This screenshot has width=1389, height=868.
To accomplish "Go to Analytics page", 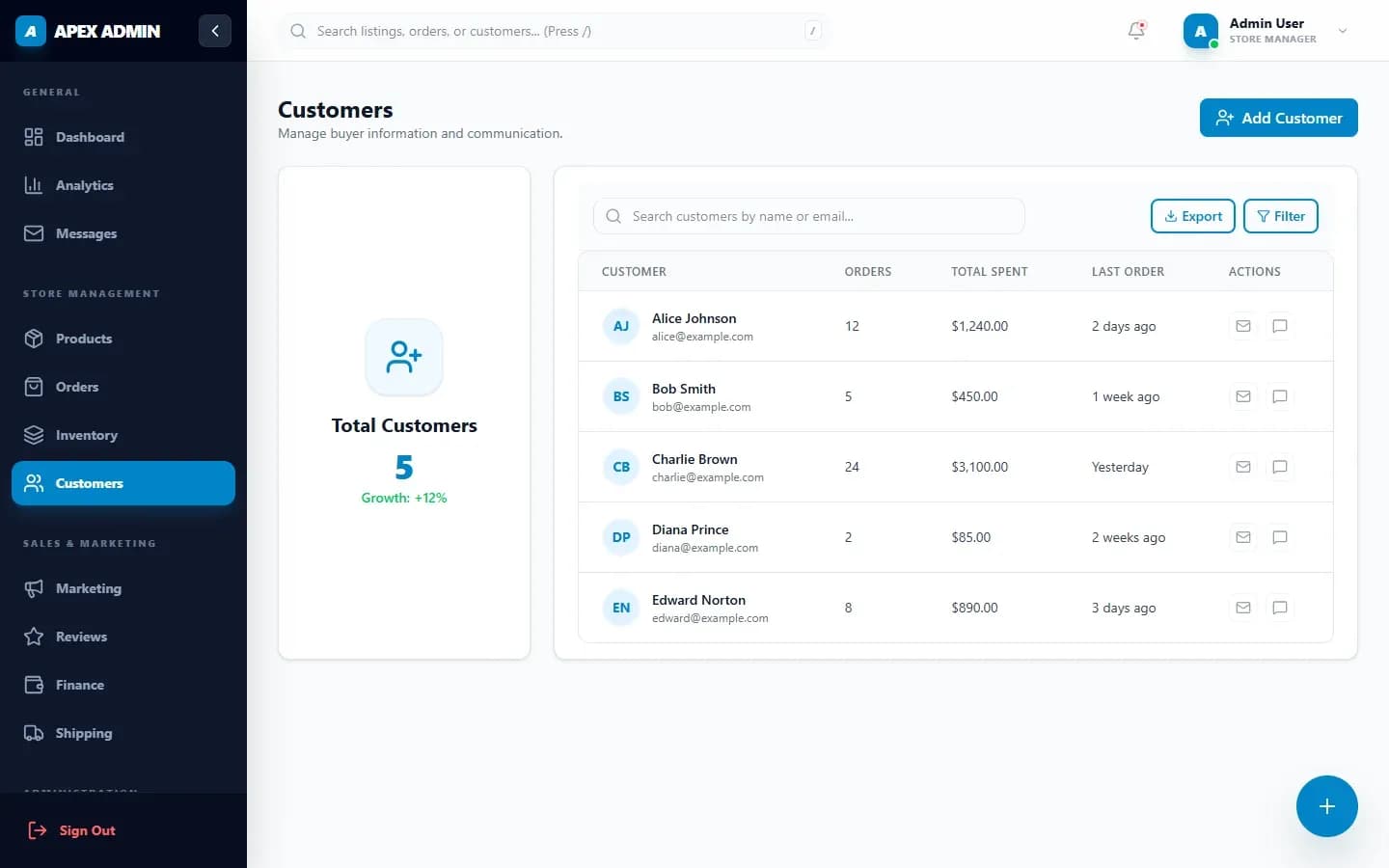I will click(123, 185).
